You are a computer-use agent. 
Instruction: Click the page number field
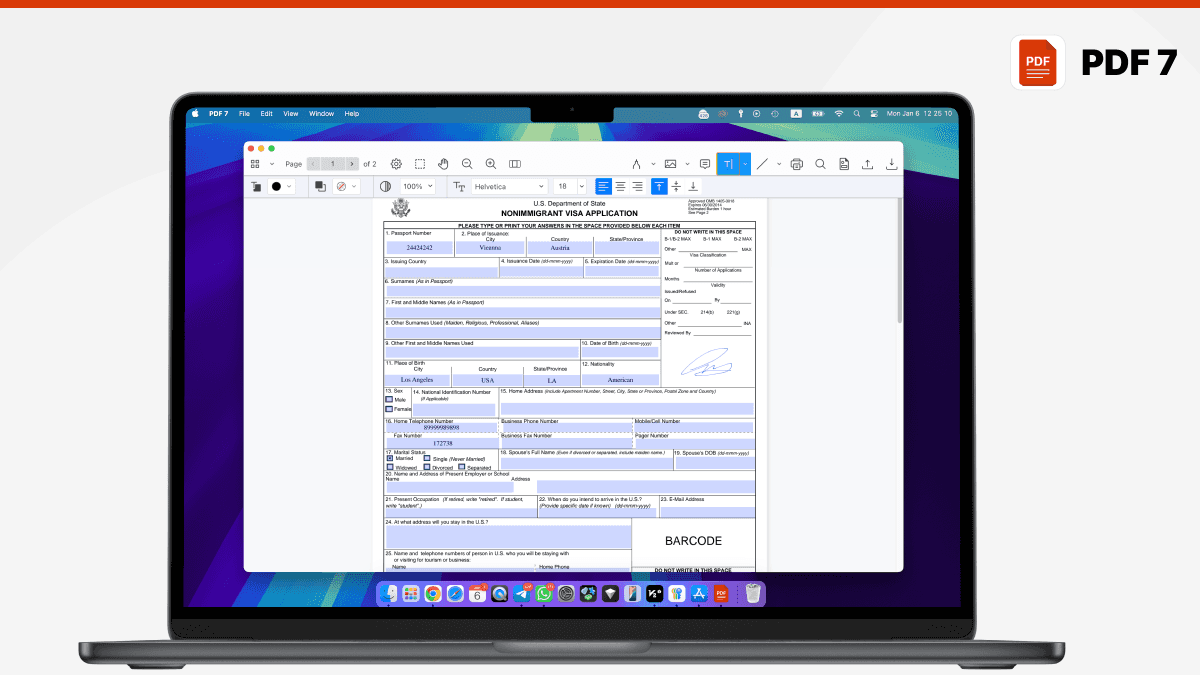[x=332, y=164]
